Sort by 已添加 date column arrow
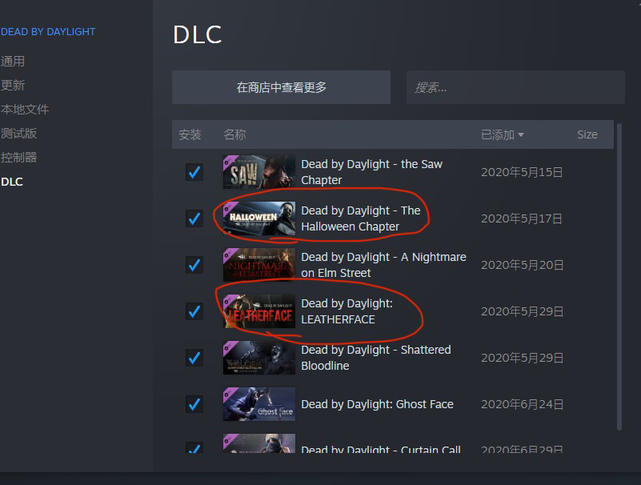641x485 pixels. (x=521, y=135)
